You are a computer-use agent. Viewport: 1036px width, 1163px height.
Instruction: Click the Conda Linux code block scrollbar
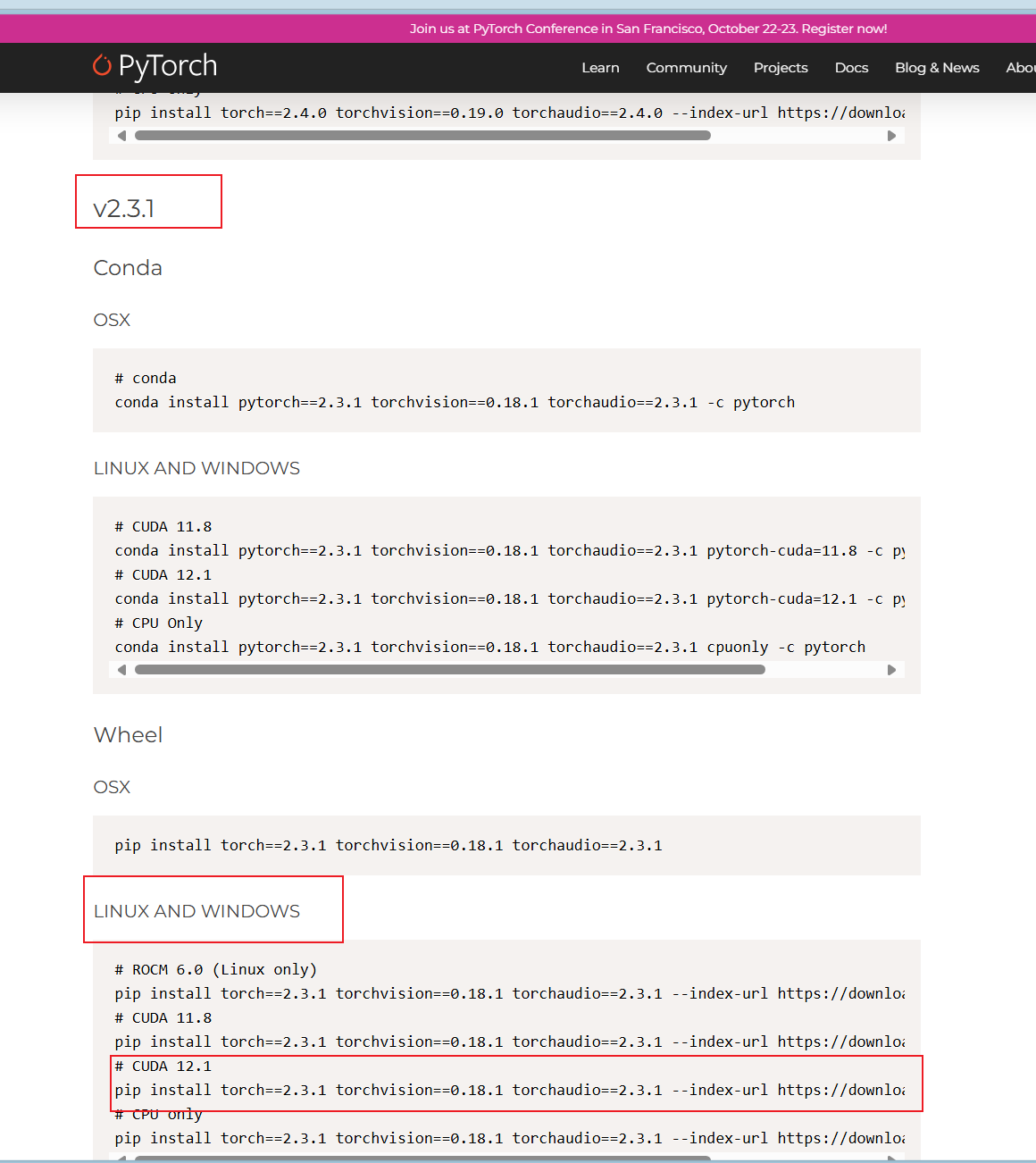450,670
